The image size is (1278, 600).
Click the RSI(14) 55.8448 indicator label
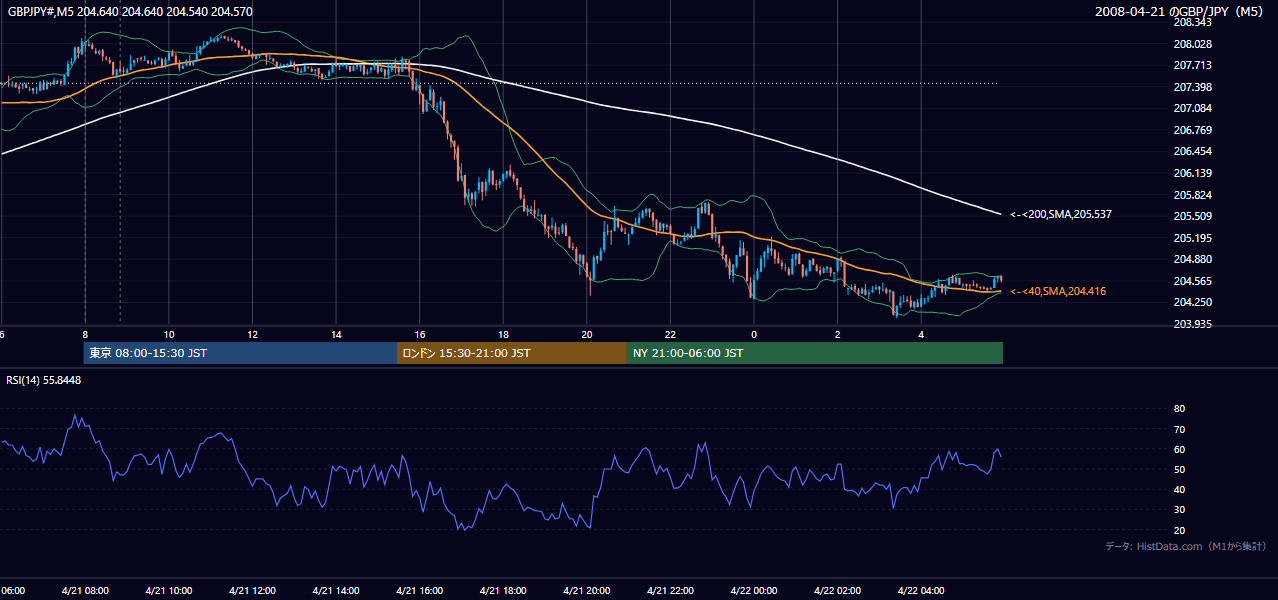(x=44, y=380)
